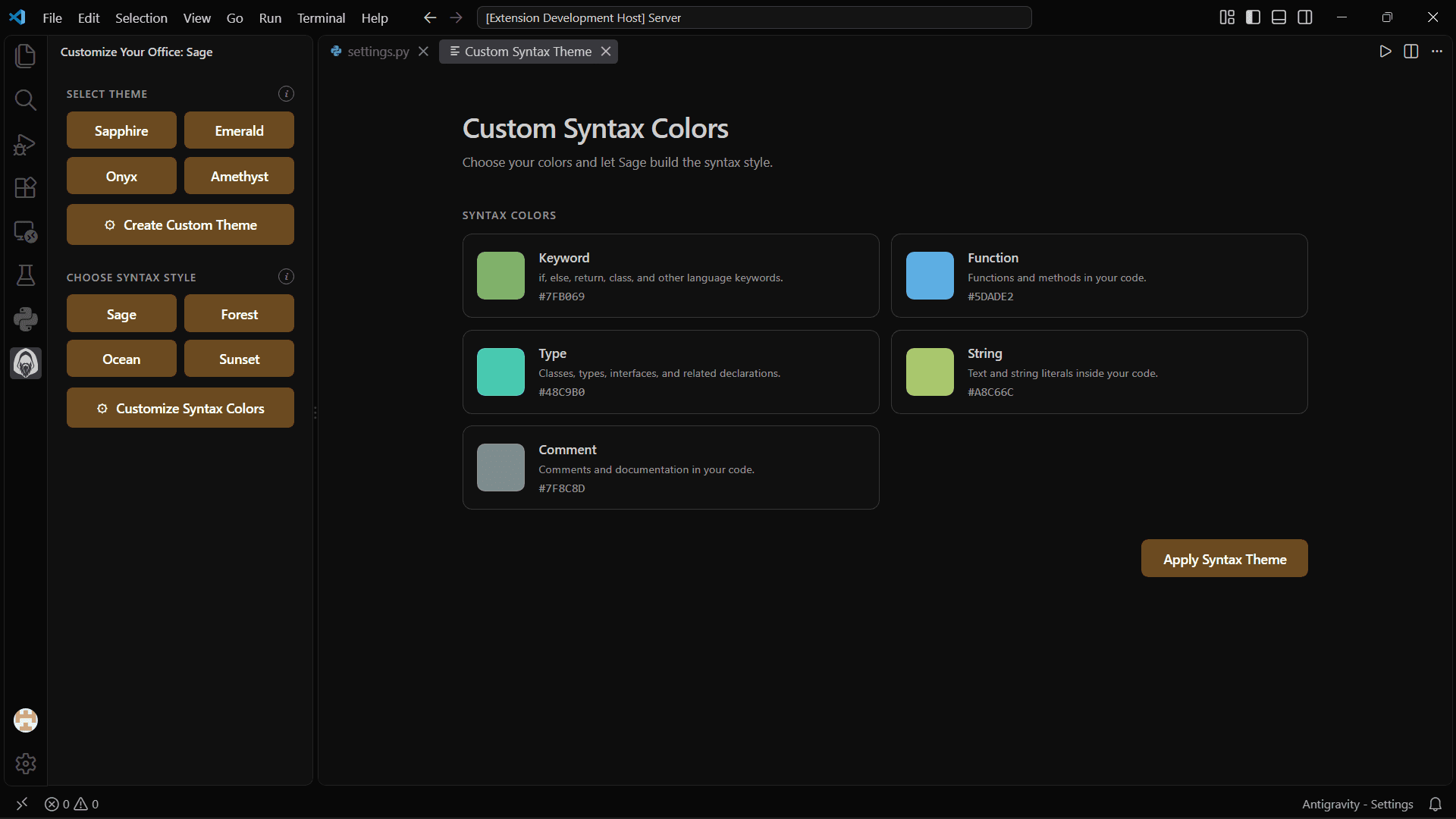Open remote window indicator in status bar

coord(22,804)
